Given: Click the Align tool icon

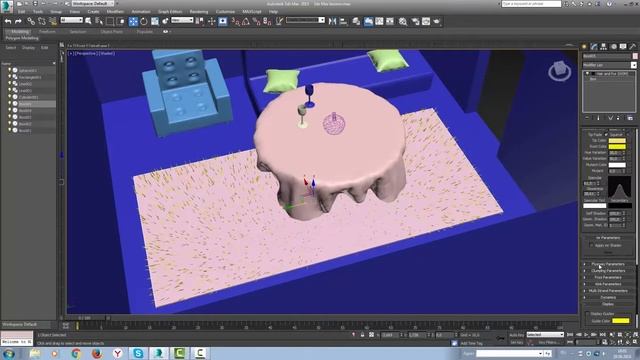Looking at the screenshot, I should [343, 21].
